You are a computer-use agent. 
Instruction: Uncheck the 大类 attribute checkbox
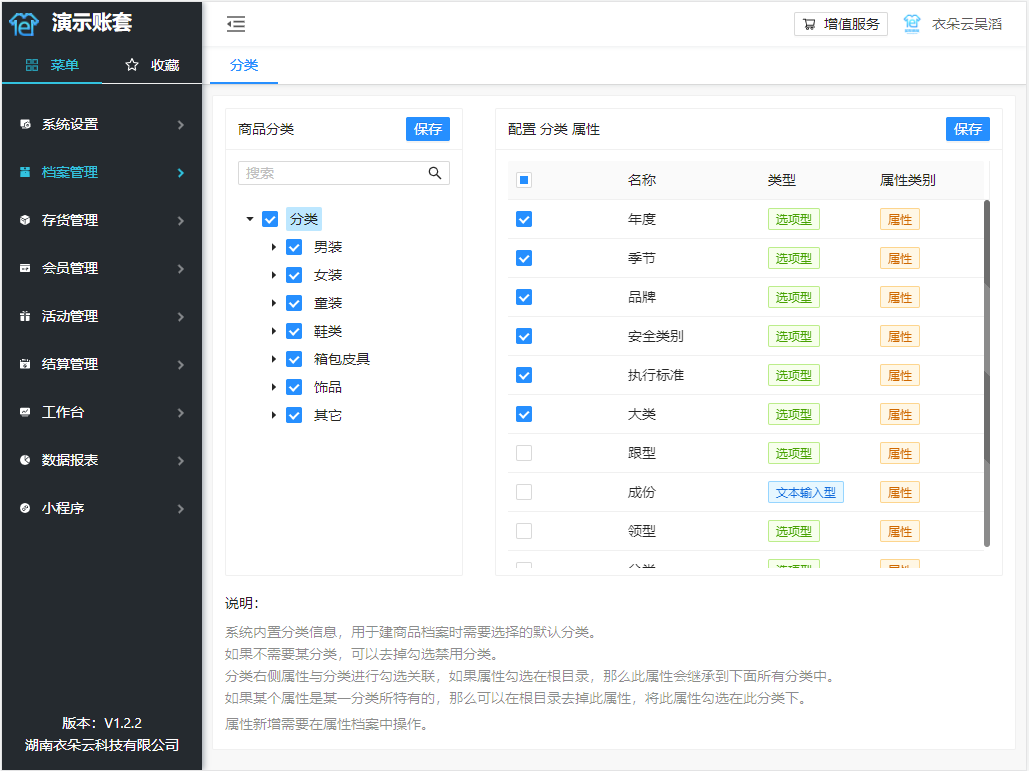(x=524, y=414)
